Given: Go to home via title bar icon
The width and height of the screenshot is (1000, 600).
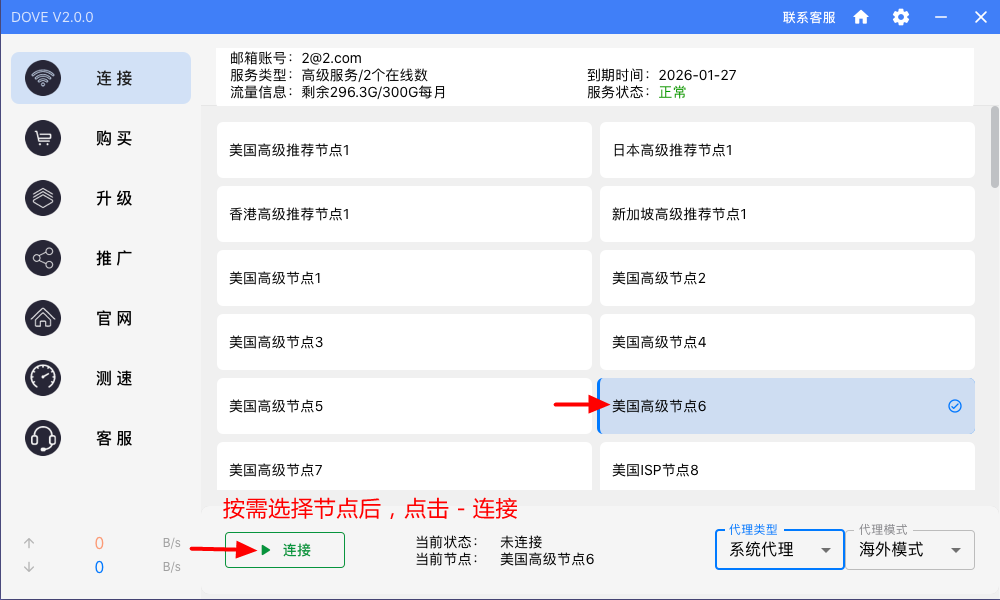Looking at the screenshot, I should (861, 17).
